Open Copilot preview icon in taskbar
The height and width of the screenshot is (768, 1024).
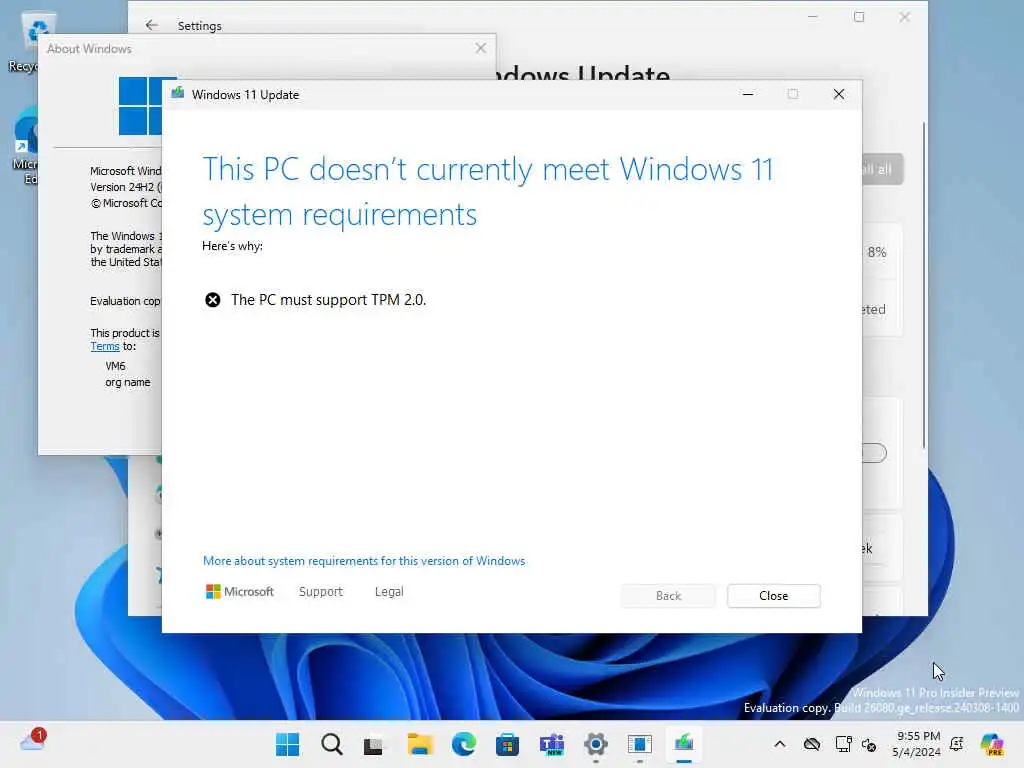(992, 744)
